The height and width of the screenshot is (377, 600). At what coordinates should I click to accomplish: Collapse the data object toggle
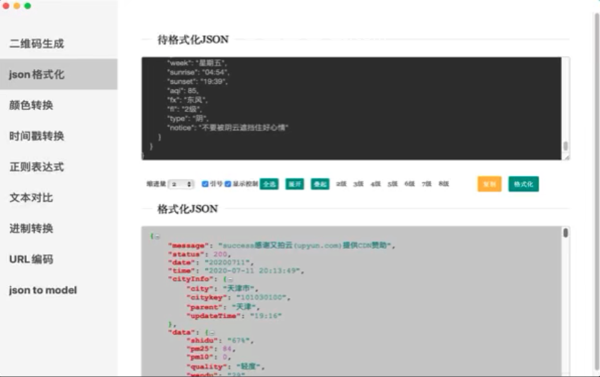pyautogui.click(x=212, y=333)
